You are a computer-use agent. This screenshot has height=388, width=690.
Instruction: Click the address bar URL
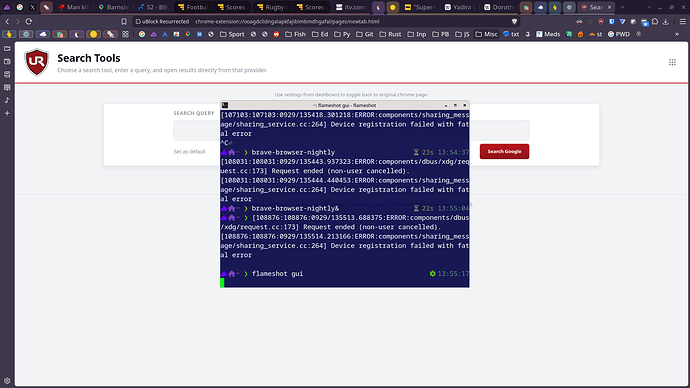pos(287,21)
